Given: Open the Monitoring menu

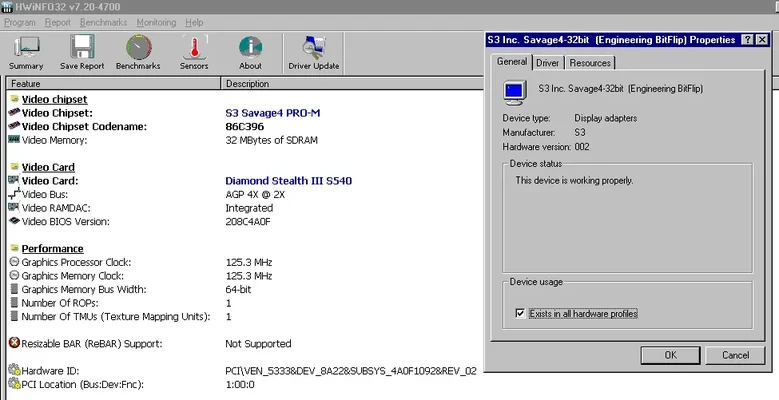Looking at the screenshot, I should 156,22.
